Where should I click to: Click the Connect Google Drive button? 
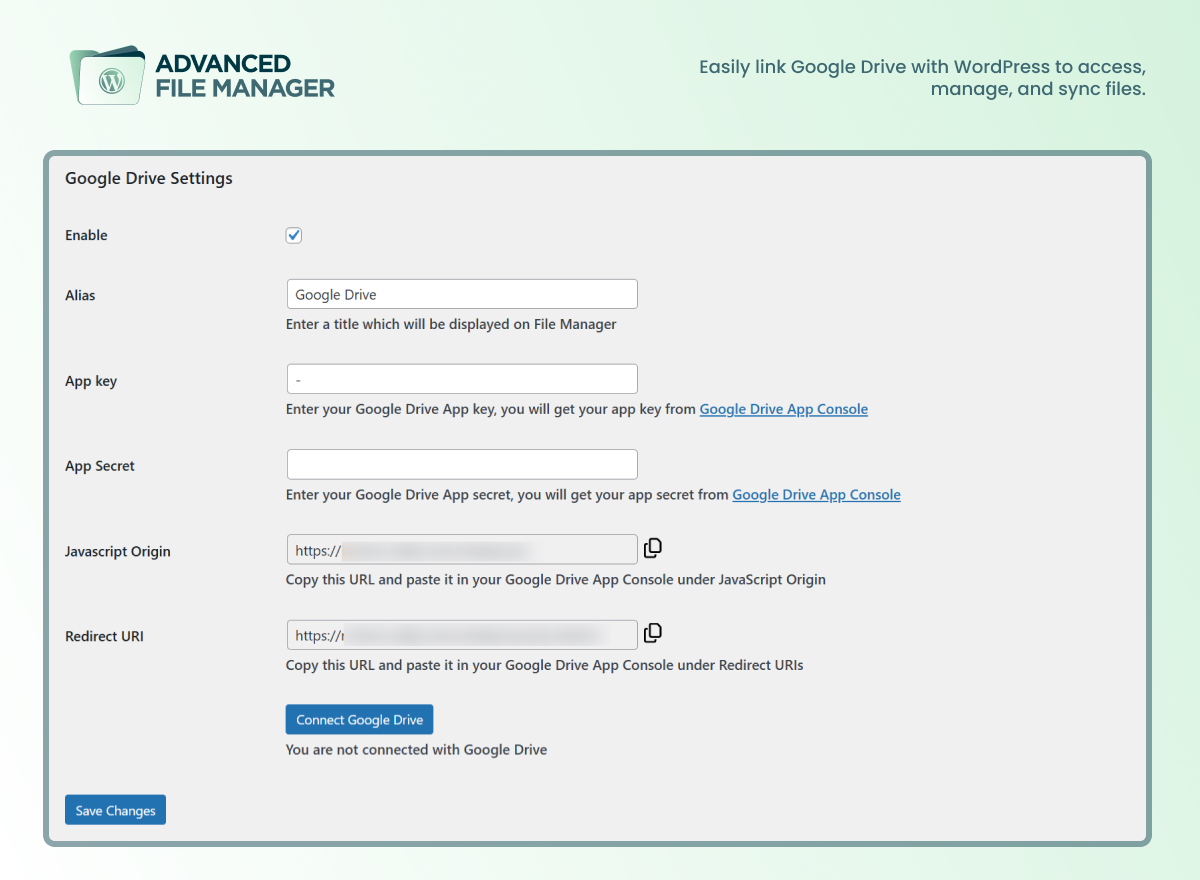(359, 720)
